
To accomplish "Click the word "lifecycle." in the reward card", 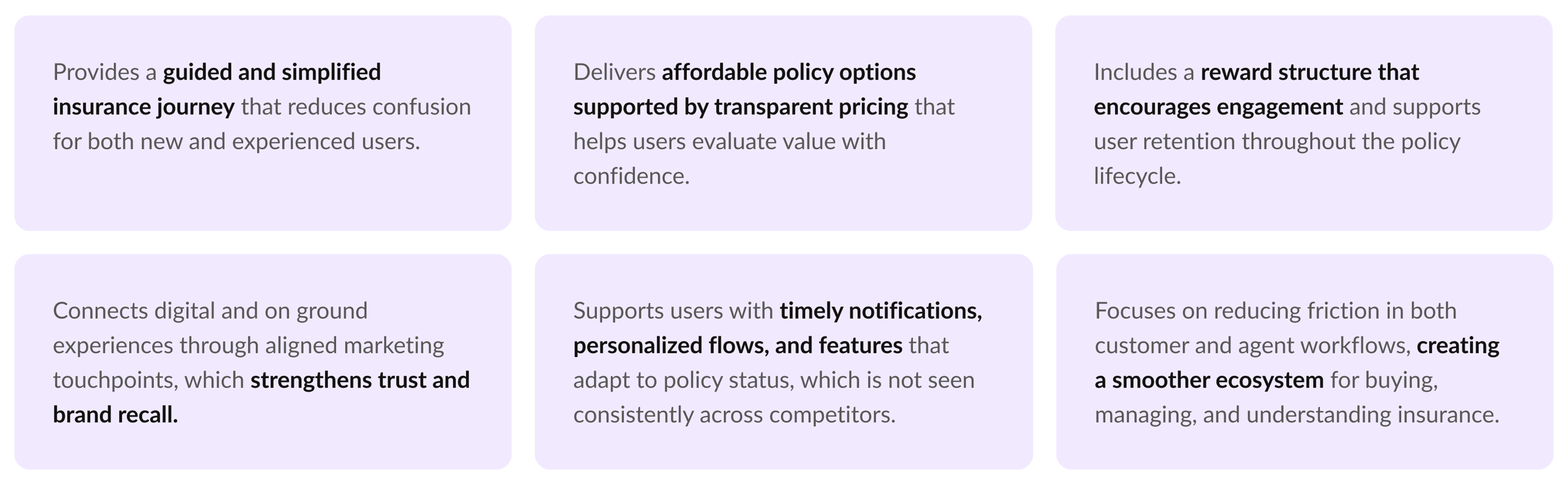I will 1137,176.
